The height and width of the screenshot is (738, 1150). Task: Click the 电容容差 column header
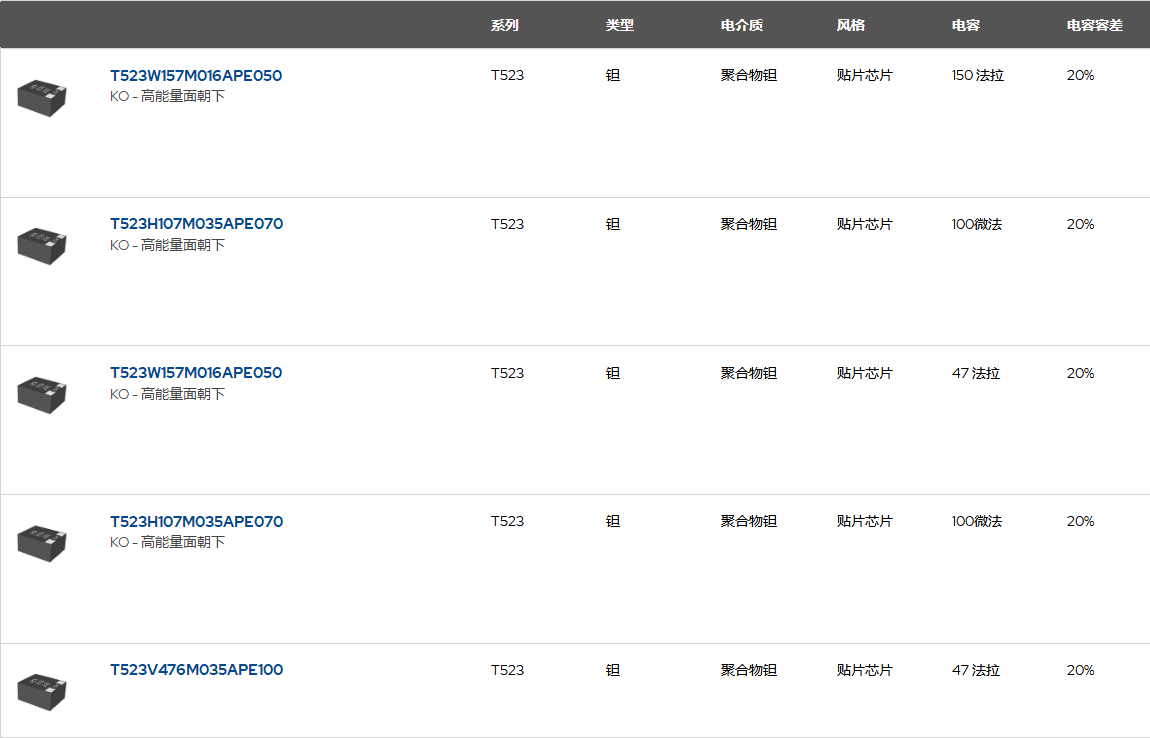(1094, 25)
